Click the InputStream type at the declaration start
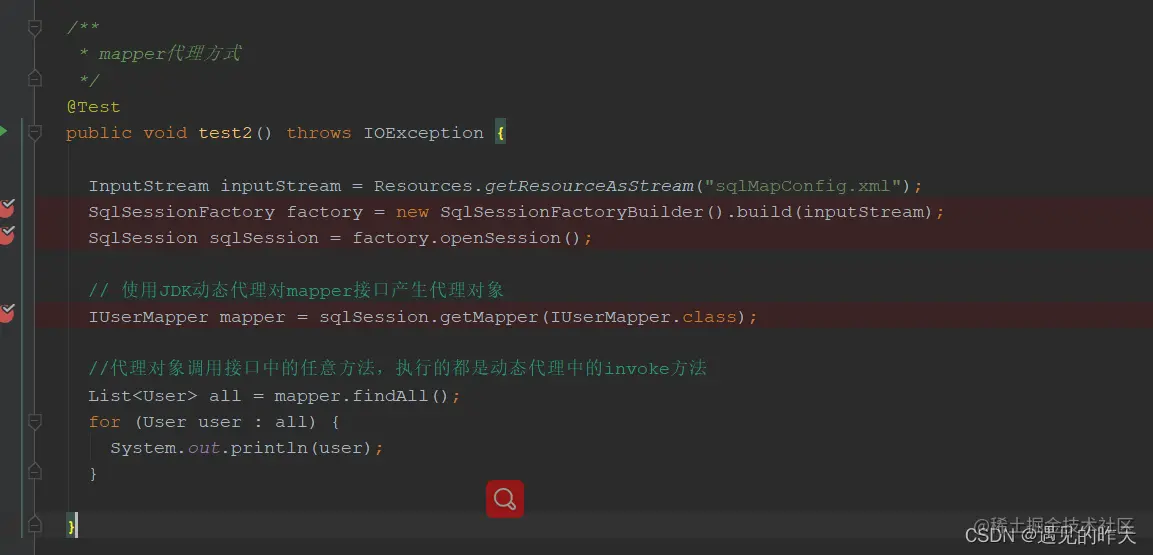Screen dimensions: 1153x555 click(149, 186)
